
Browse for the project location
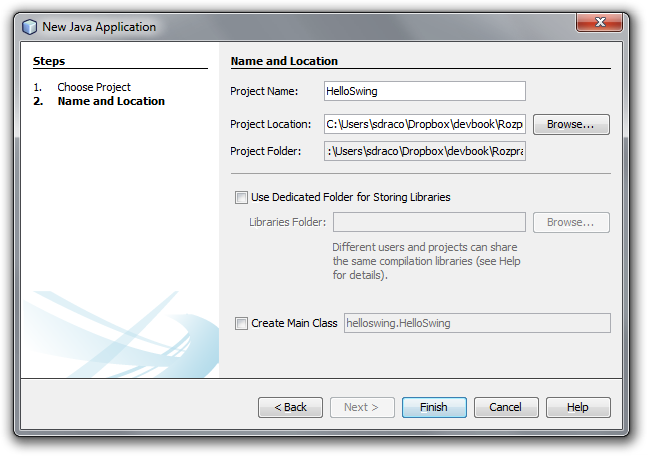(x=571, y=124)
